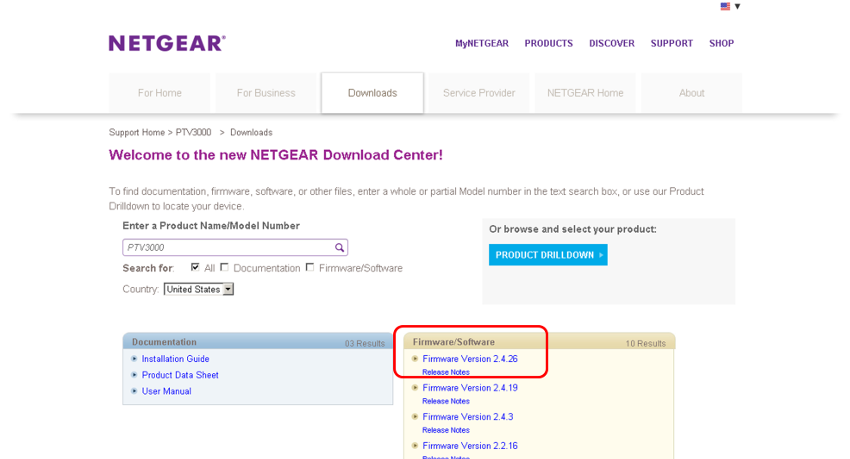Click the 10 Results count text
The image size is (850, 459).
pos(646,344)
